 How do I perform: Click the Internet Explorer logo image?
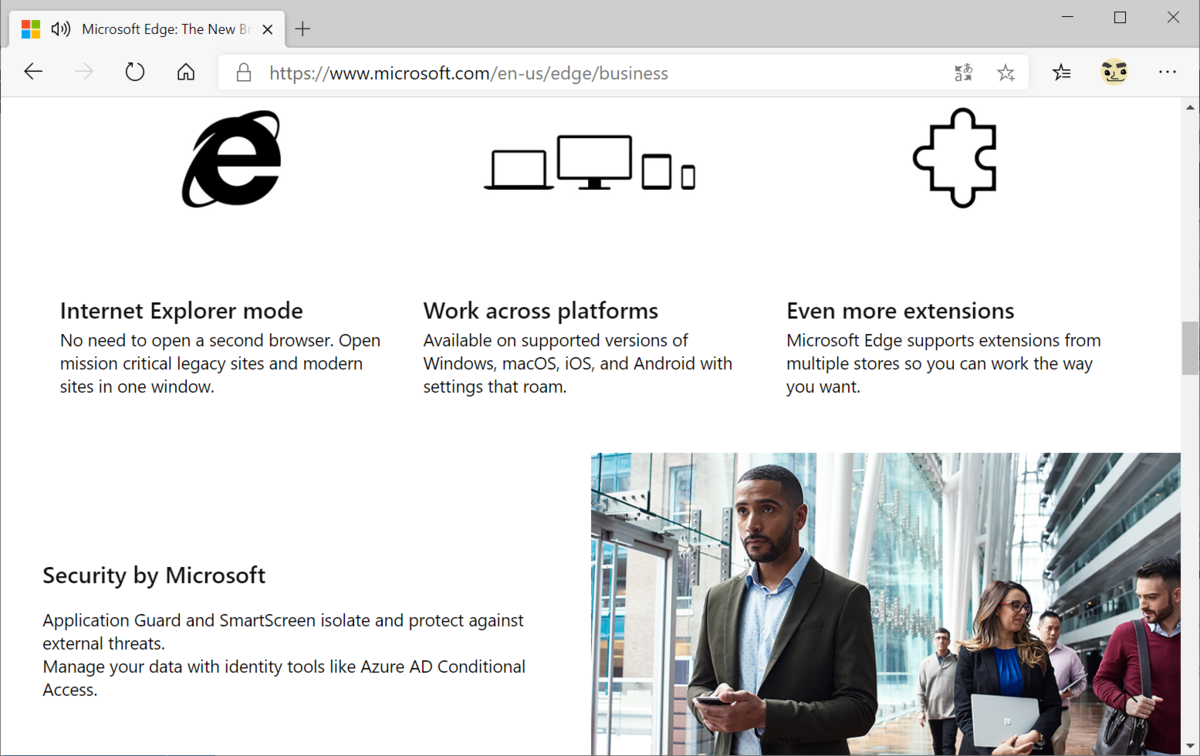(232, 159)
